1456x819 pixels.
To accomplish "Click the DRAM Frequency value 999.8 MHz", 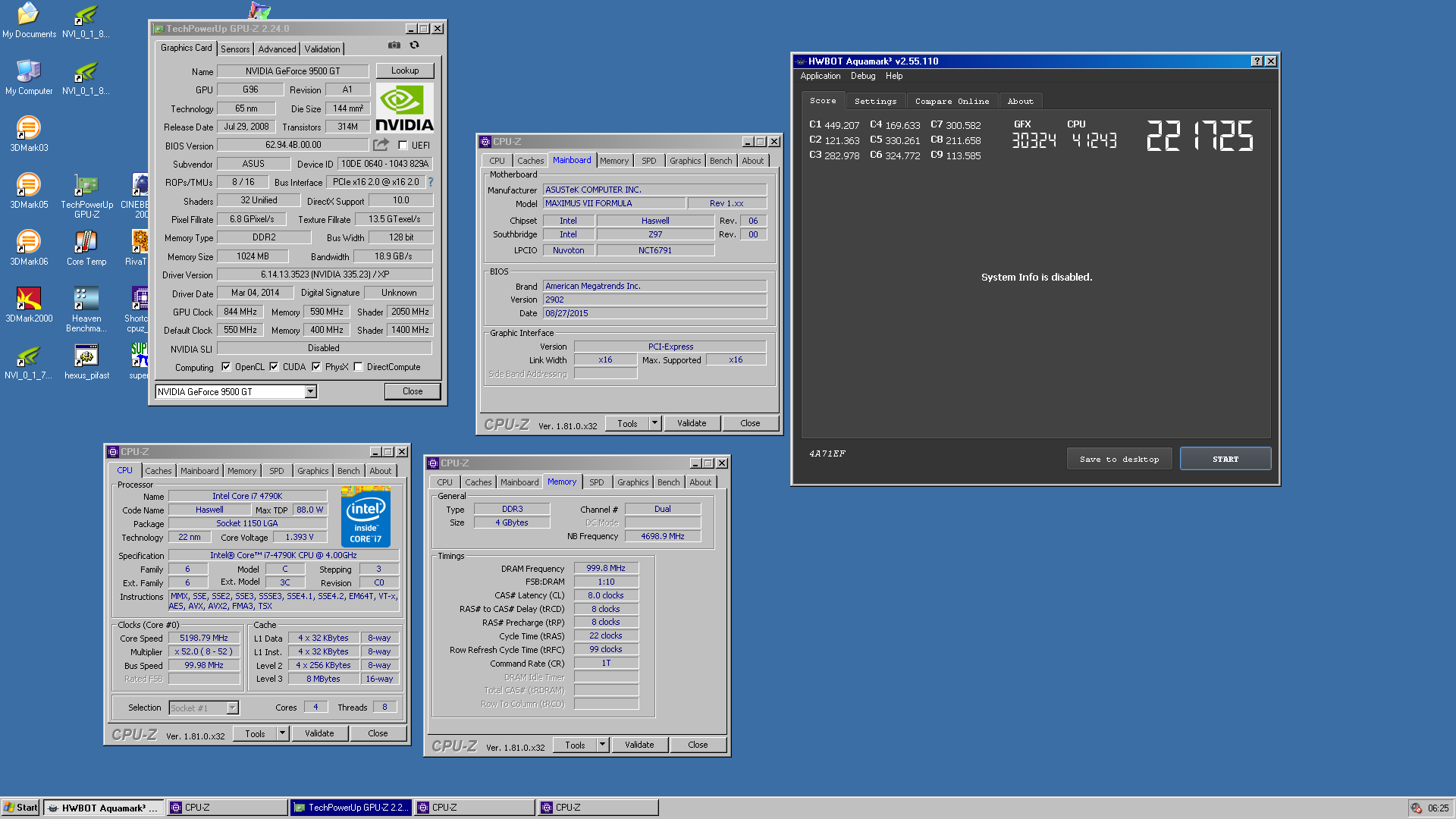I will (x=606, y=568).
